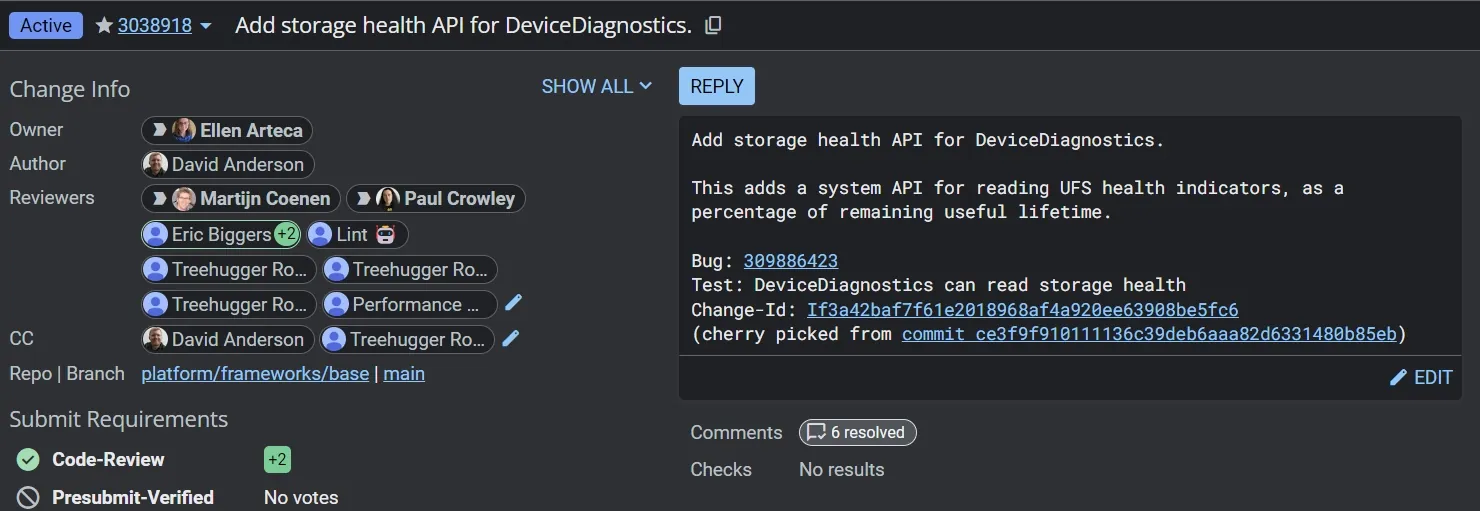The height and width of the screenshot is (511, 1480).
Task: Star change 3038918
Action: point(104,26)
